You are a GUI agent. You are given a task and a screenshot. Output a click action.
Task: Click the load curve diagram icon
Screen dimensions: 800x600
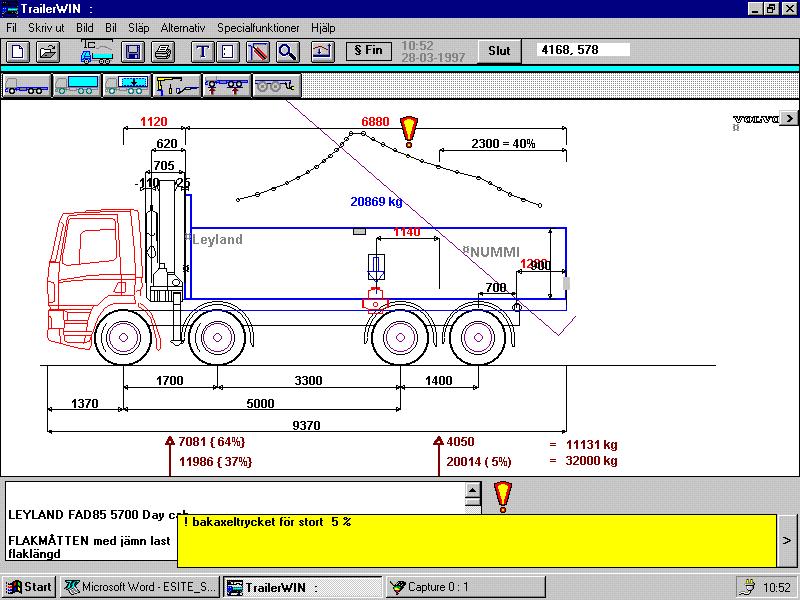tap(322, 52)
